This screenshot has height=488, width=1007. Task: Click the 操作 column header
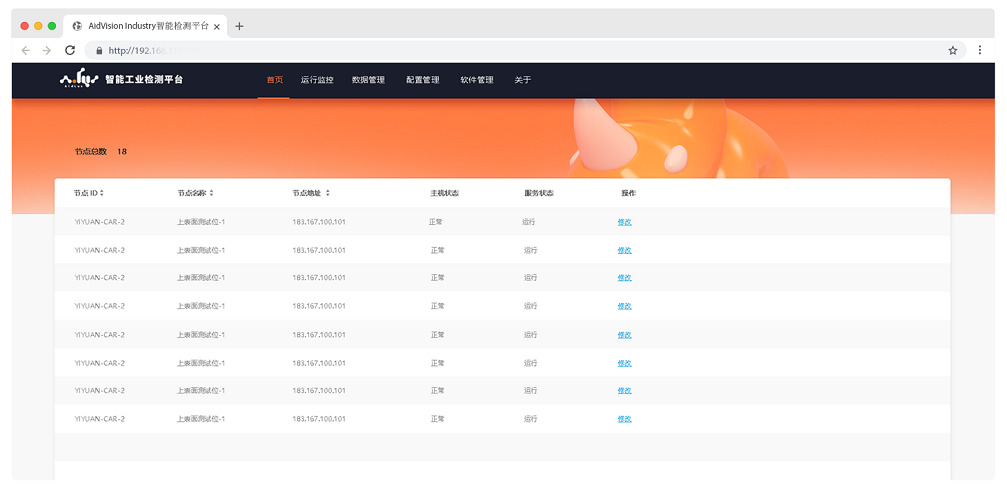click(x=628, y=193)
